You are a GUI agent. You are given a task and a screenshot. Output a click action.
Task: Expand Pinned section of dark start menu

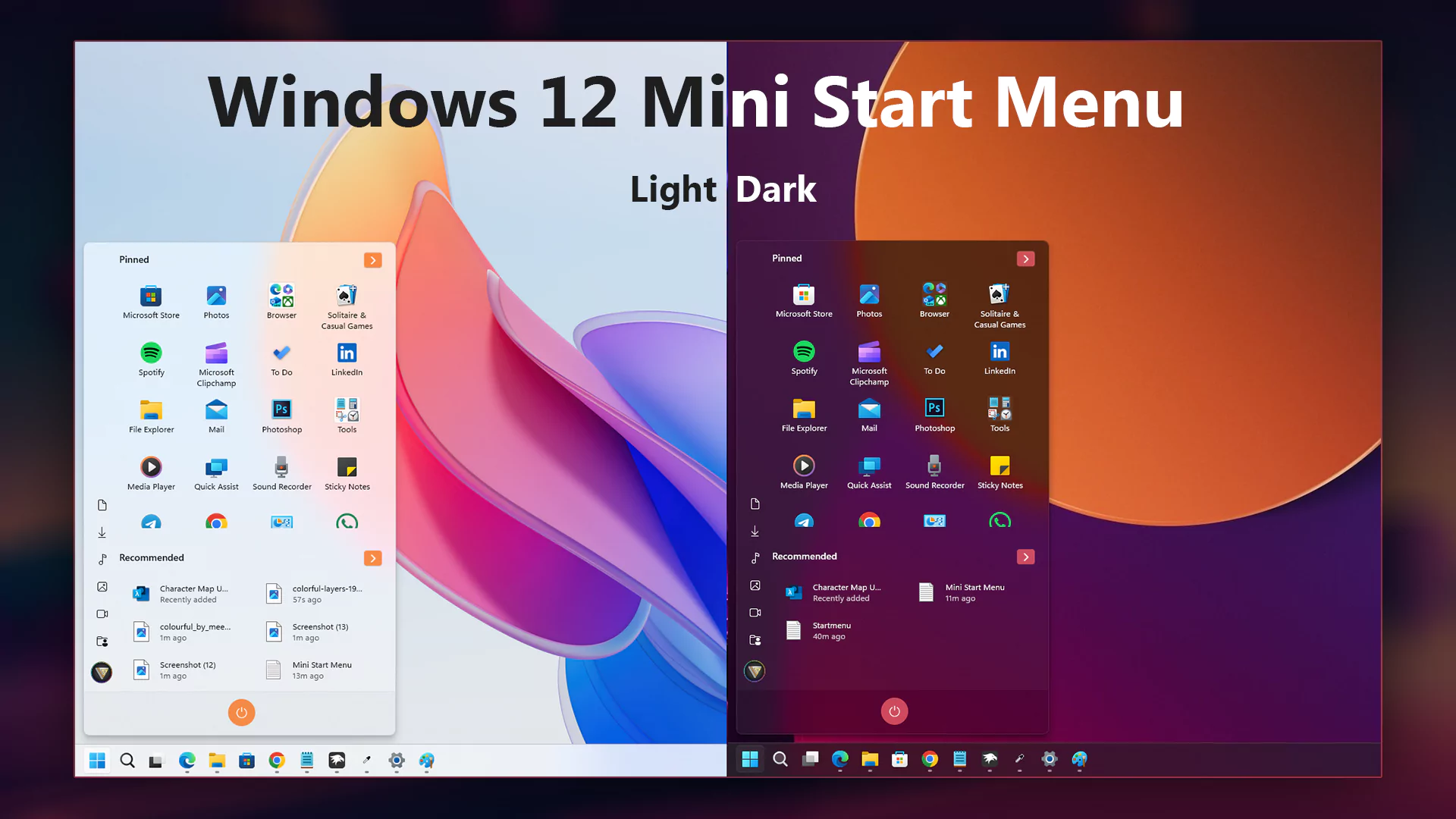pyautogui.click(x=1025, y=259)
